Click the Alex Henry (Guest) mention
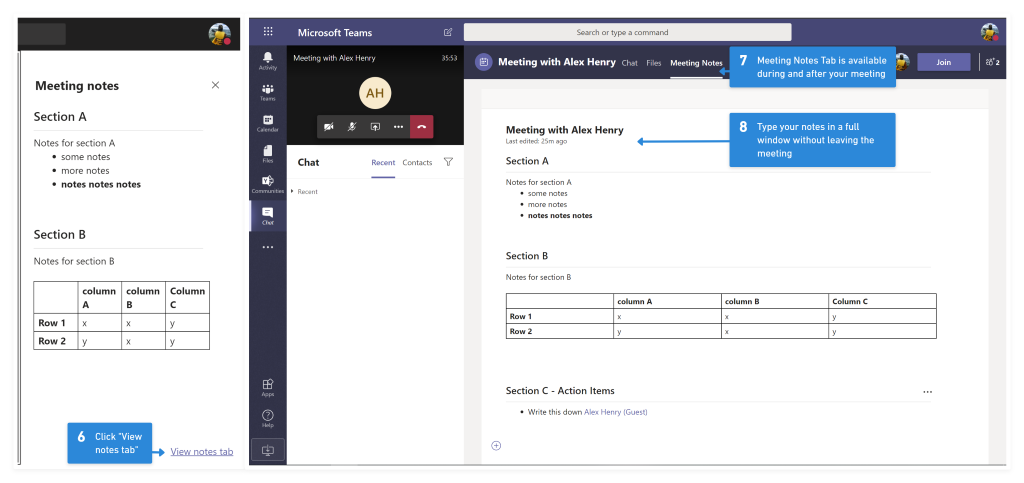1024x483 pixels. click(616, 412)
